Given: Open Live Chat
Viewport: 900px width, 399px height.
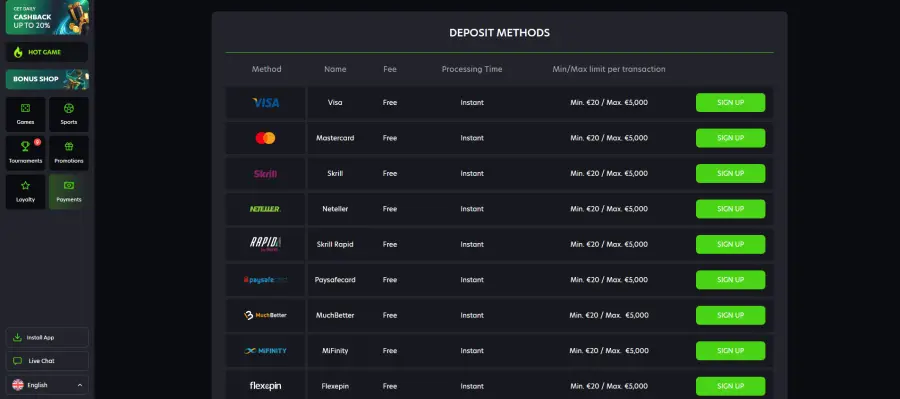Looking at the screenshot, I should click(47, 361).
